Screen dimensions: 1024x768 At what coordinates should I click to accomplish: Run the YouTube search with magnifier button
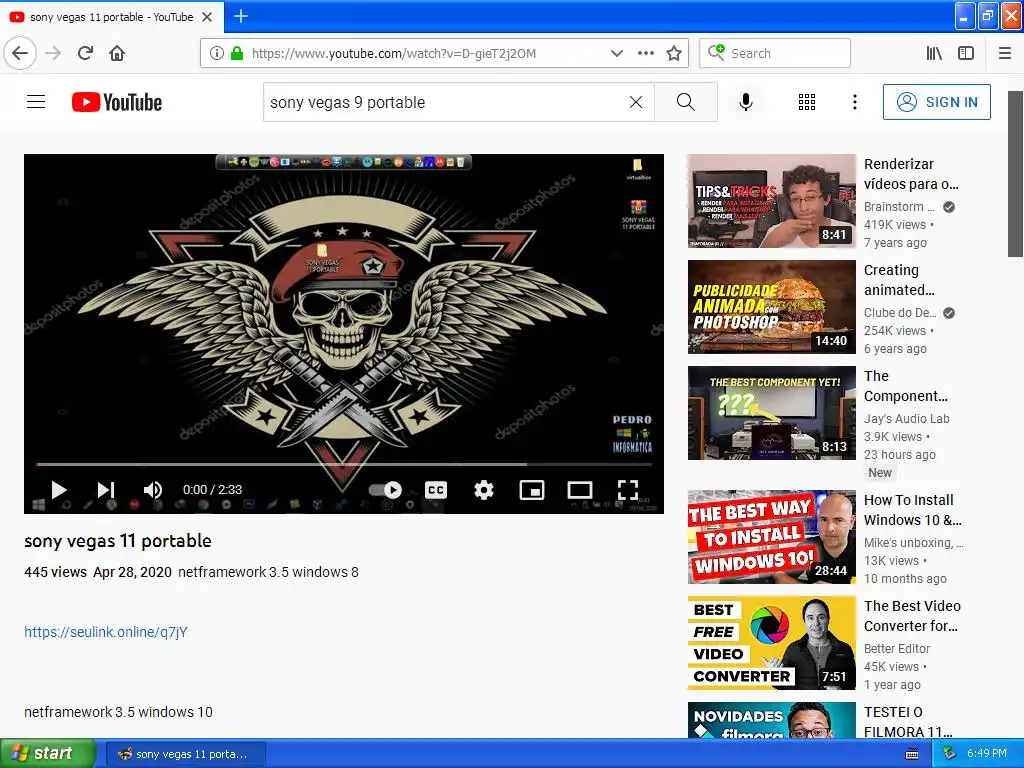tap(685, 102)
